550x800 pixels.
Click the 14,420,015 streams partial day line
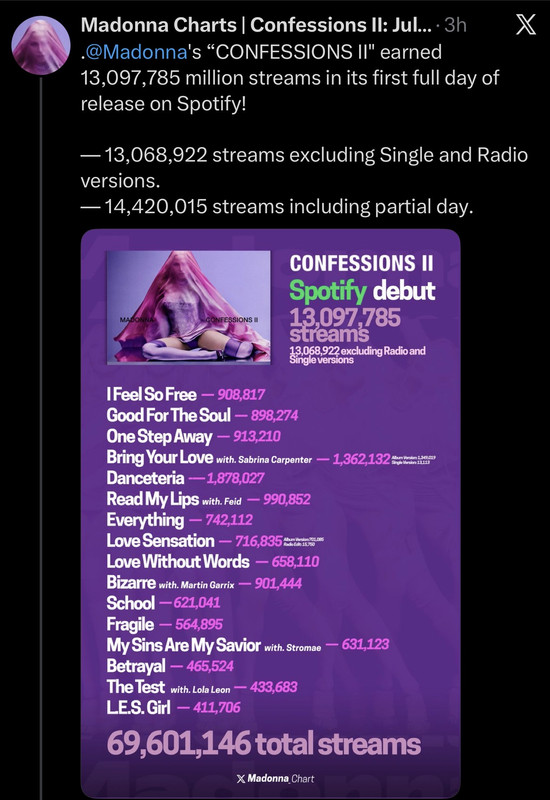(x=277, y=207)
